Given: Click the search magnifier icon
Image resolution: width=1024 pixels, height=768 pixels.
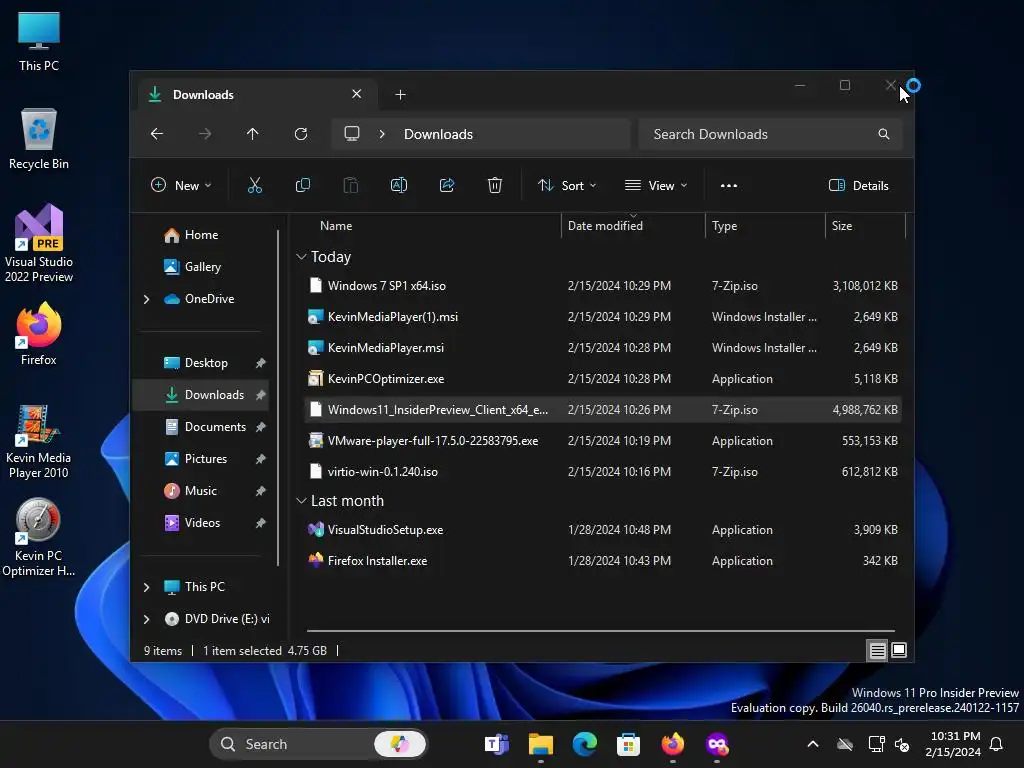Looking at the screenshot, I should pyautogui.click(x=884, y=134).
